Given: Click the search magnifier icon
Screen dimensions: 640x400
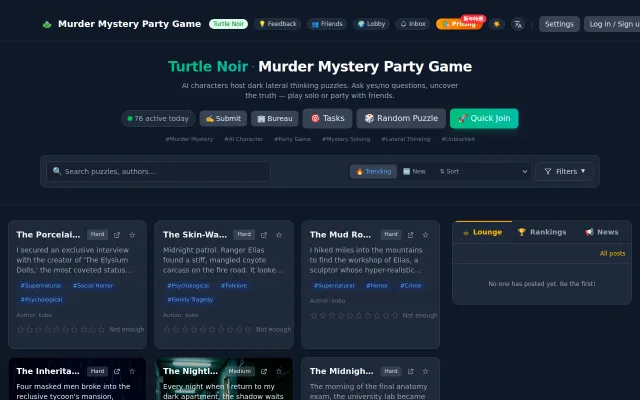Looking at the screenshot, I should click(x=57, y=171).
